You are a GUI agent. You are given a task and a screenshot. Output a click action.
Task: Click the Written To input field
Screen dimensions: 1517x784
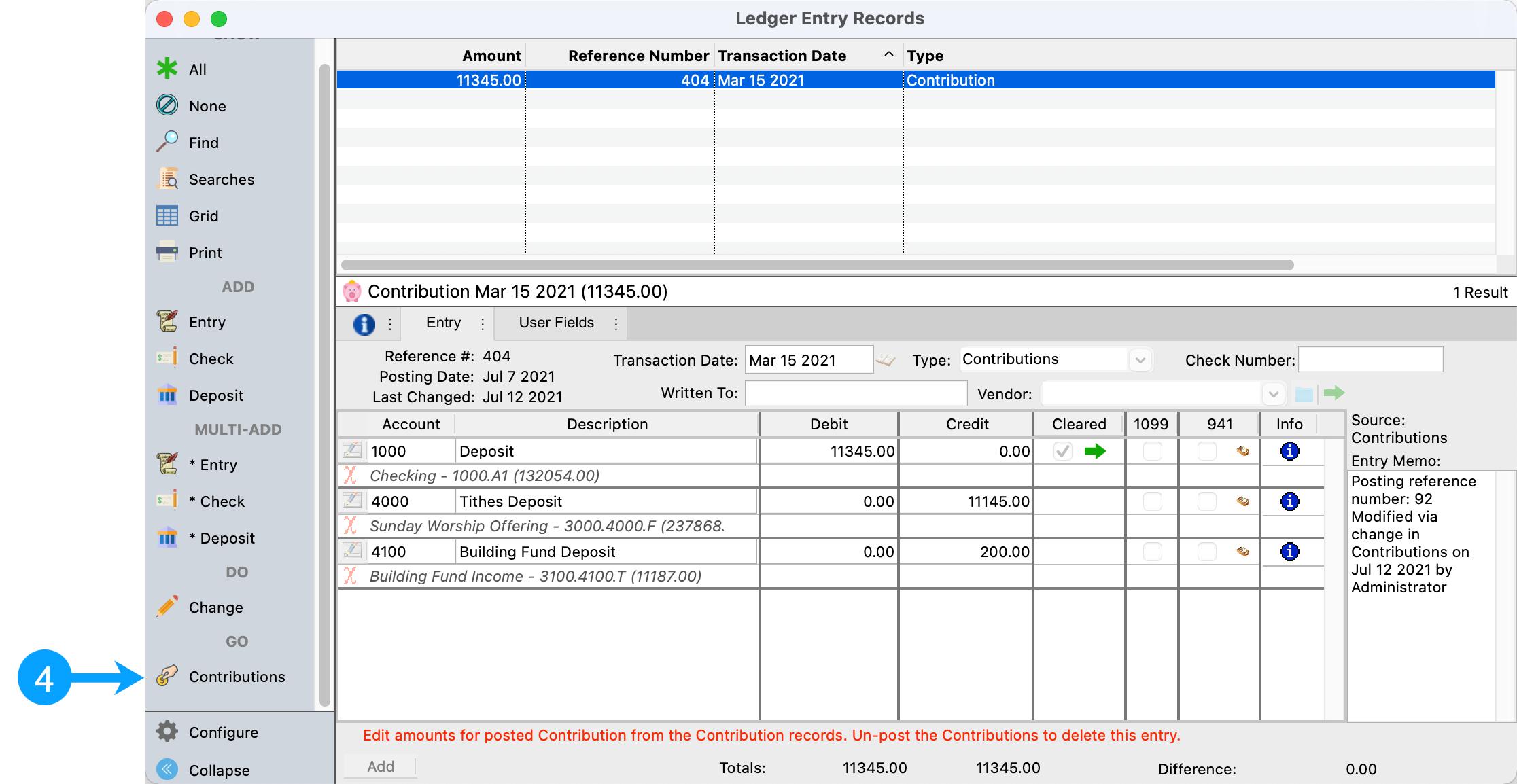855,393
